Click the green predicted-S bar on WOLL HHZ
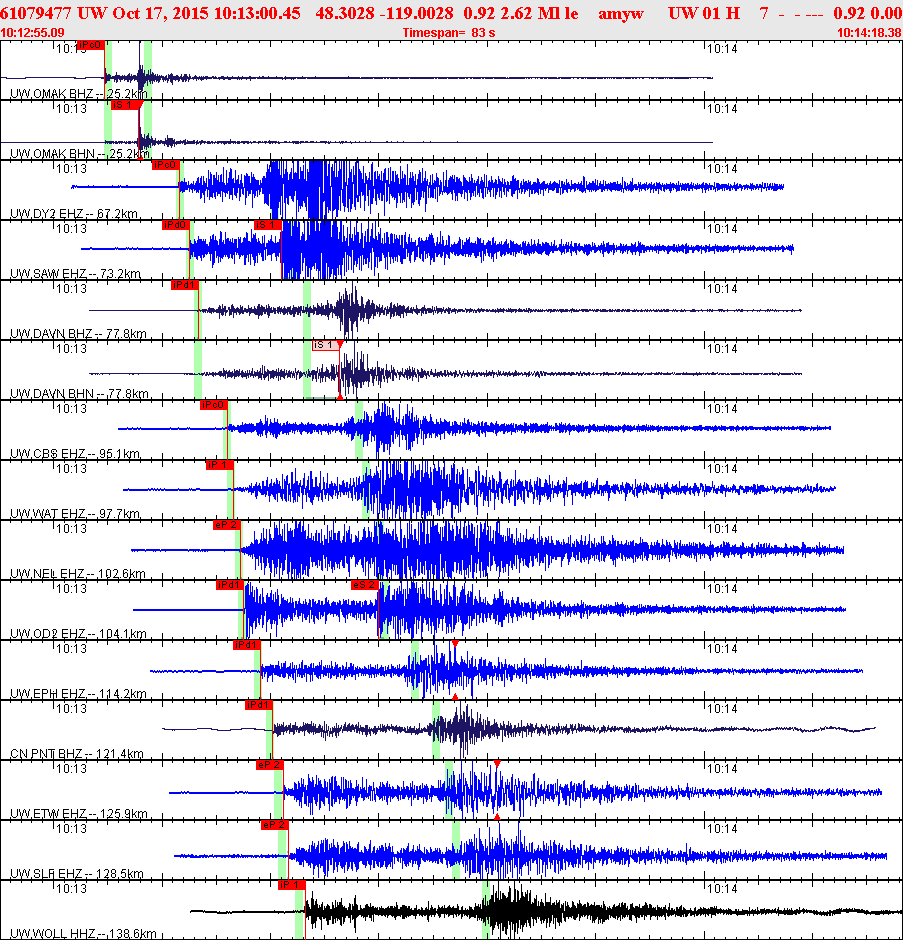The height and width of the screenshot is (940, 903). [x=486, y=909]
